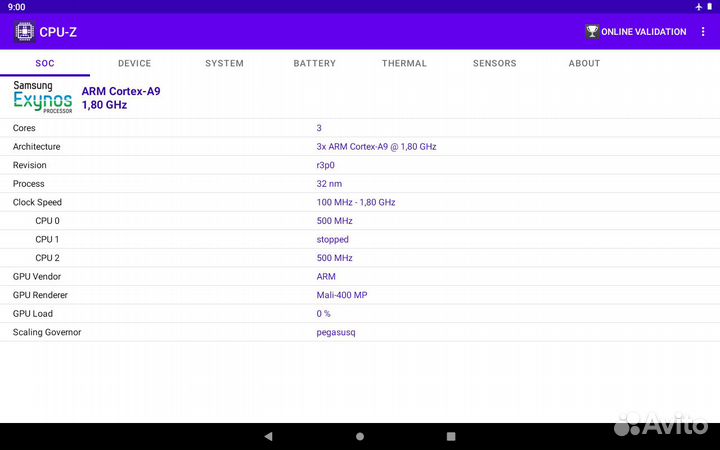Open the ABOUT tab

584,63
